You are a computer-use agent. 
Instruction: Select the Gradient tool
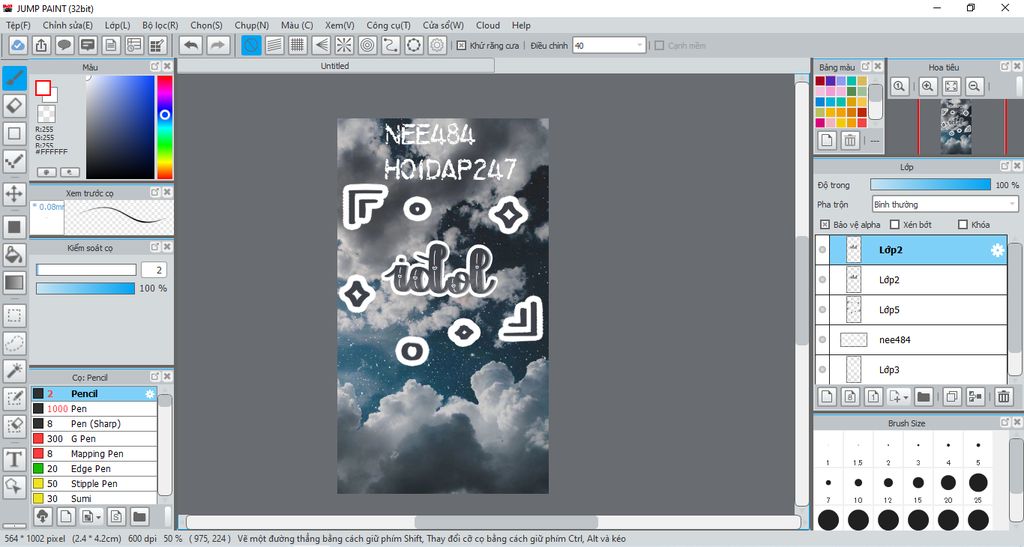click(14, 283)
